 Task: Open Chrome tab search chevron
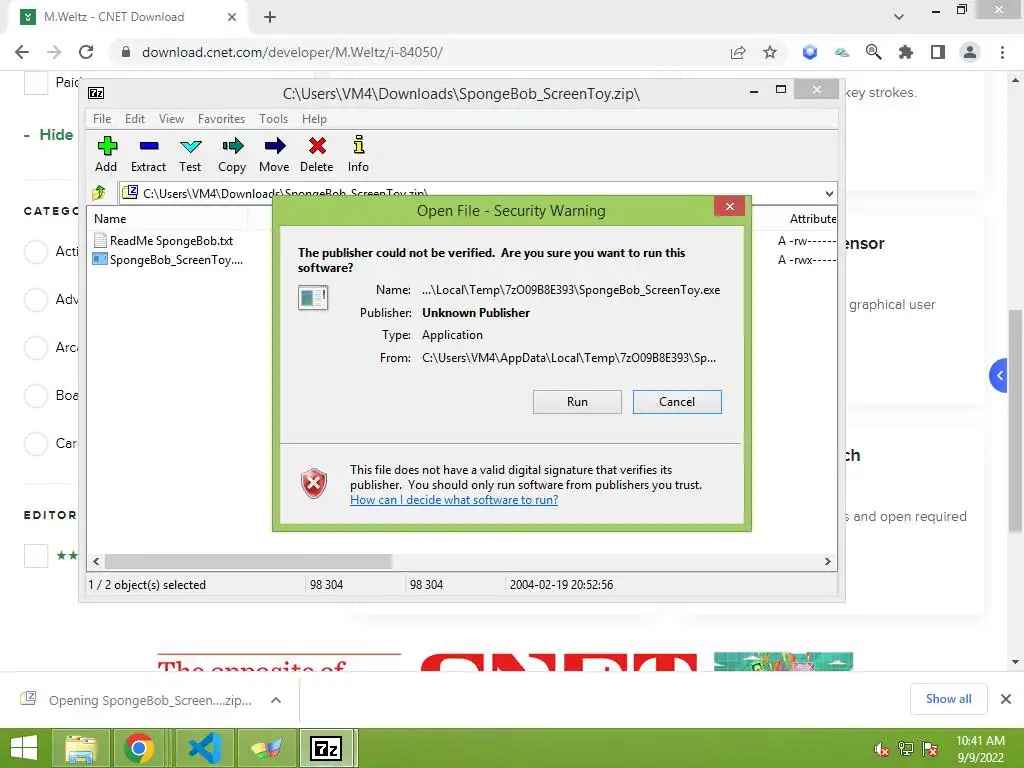pos(899,17)
